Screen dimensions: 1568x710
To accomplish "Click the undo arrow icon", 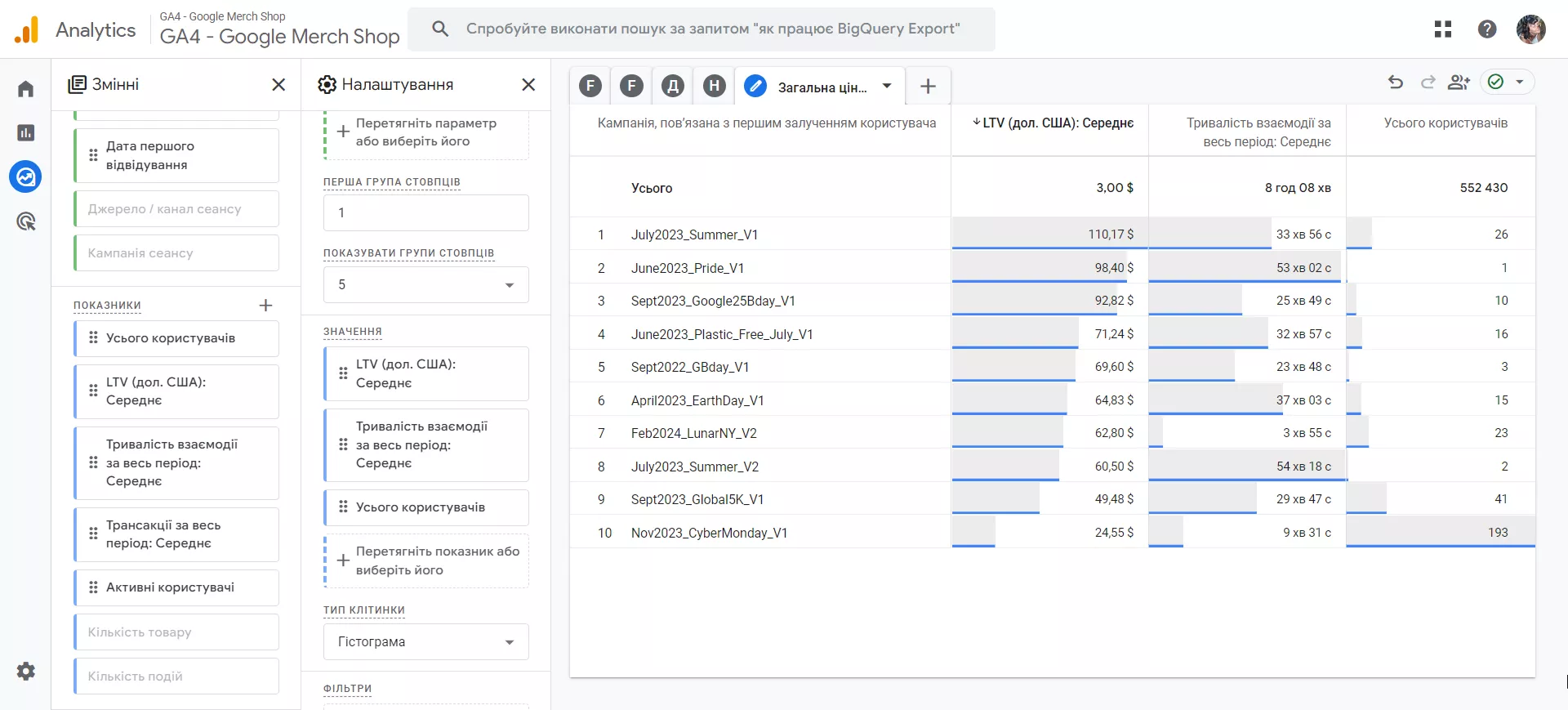I will [1396, 82].
